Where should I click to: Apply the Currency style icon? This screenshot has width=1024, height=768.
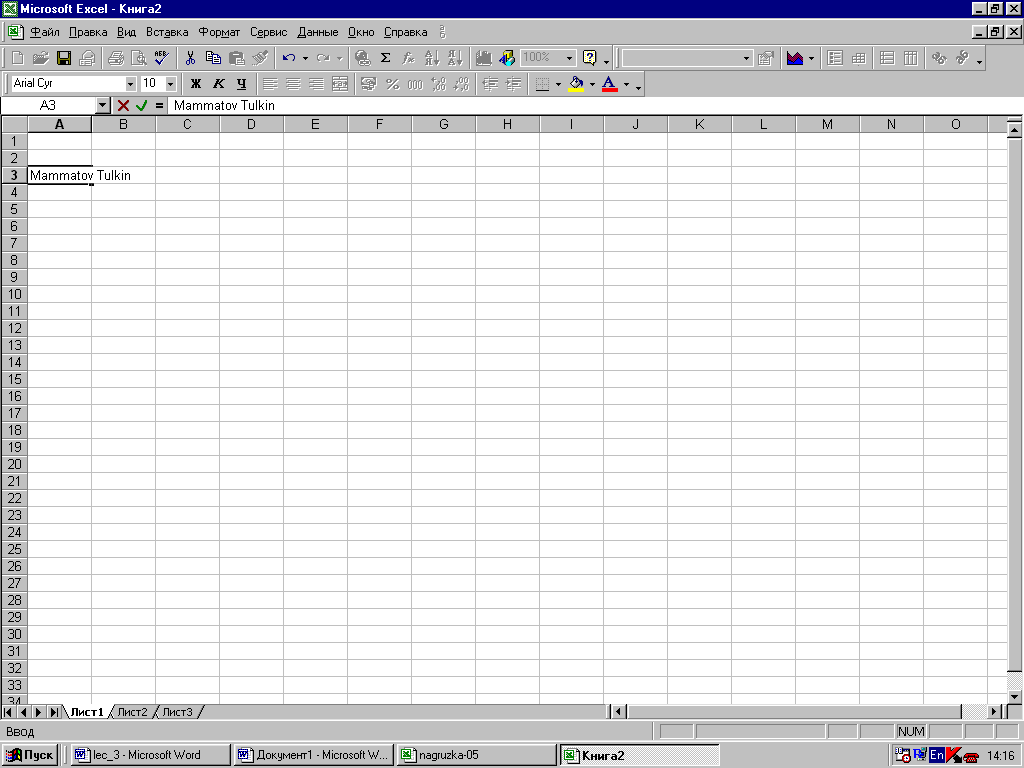point(369,84)
